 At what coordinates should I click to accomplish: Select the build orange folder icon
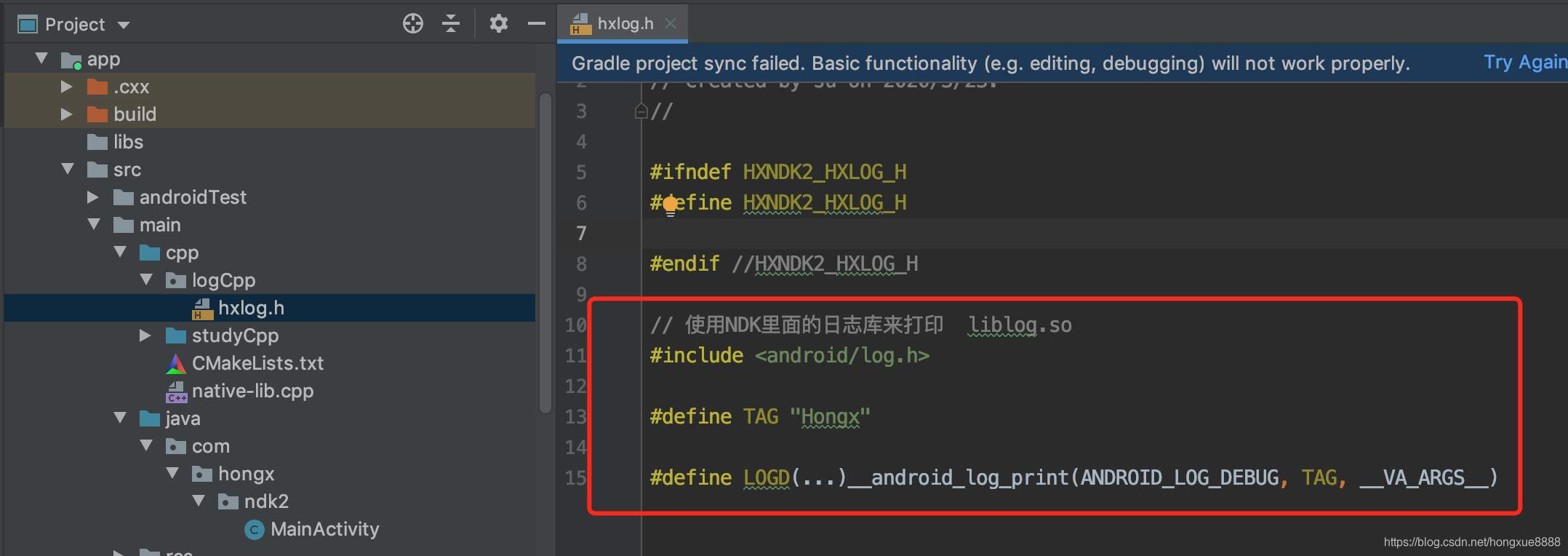(97, 115)
